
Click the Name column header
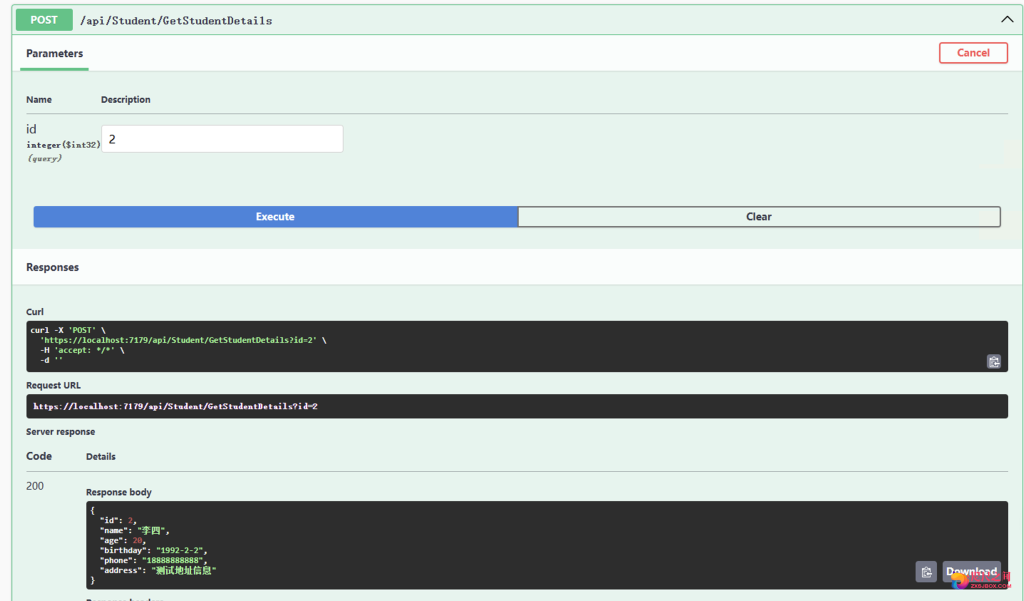[x=39, y=100]
